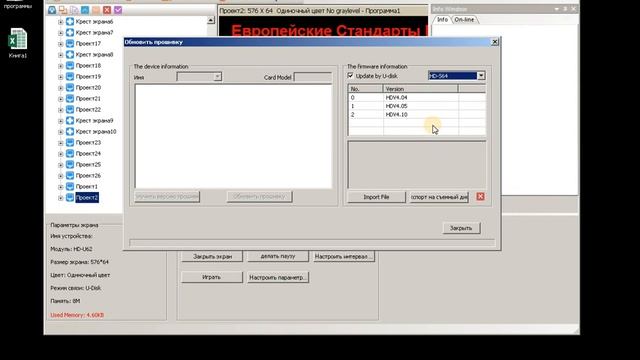Click the Модуль: HD-U62 text
The image size is (640, 360).
coord(71,249)
